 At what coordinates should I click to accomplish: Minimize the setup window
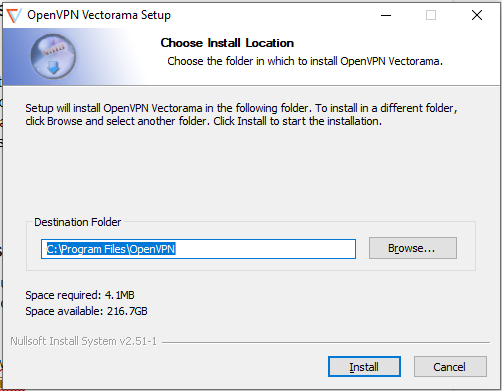tap(386, 15)
